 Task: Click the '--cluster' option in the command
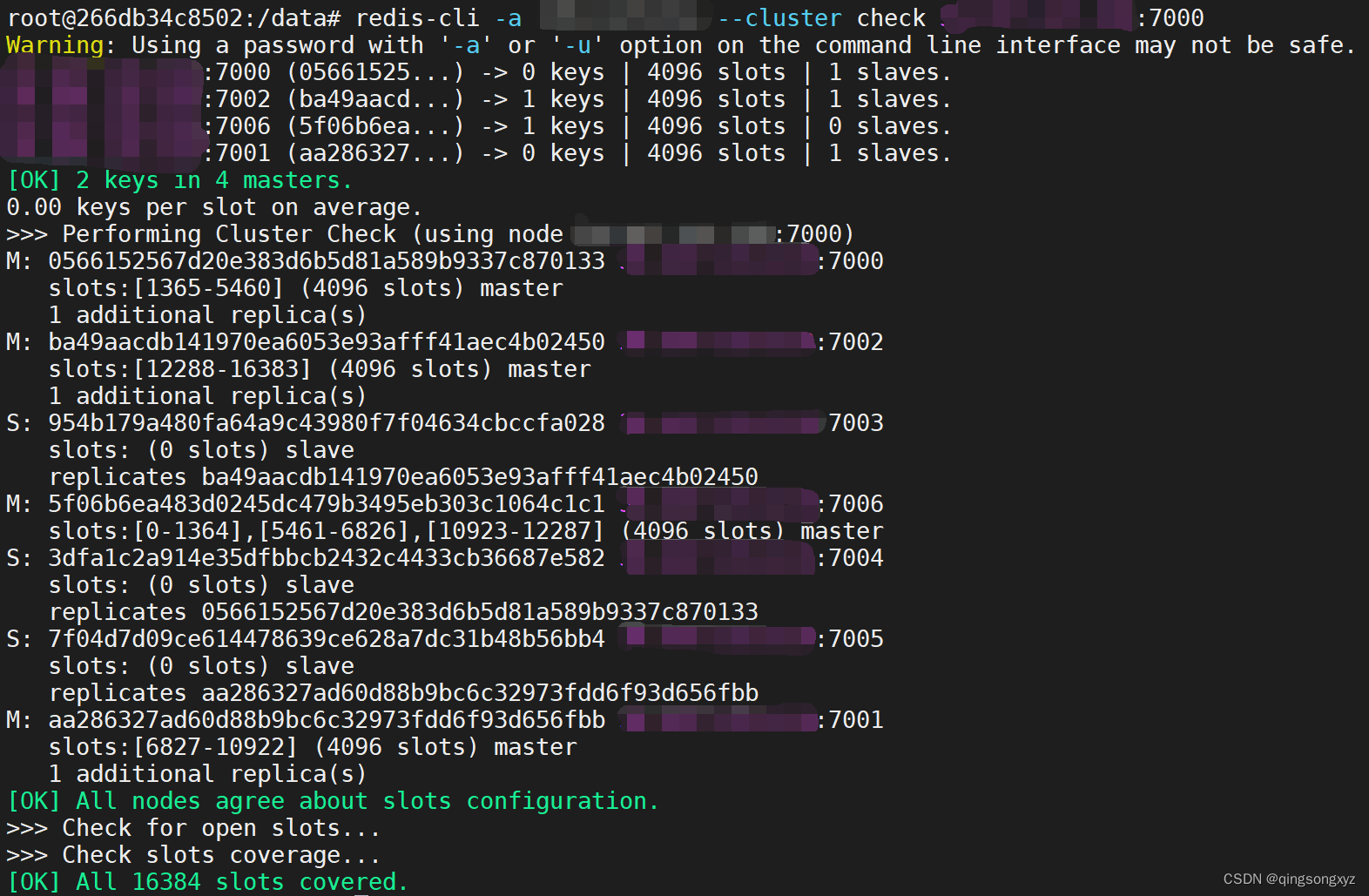780,18
